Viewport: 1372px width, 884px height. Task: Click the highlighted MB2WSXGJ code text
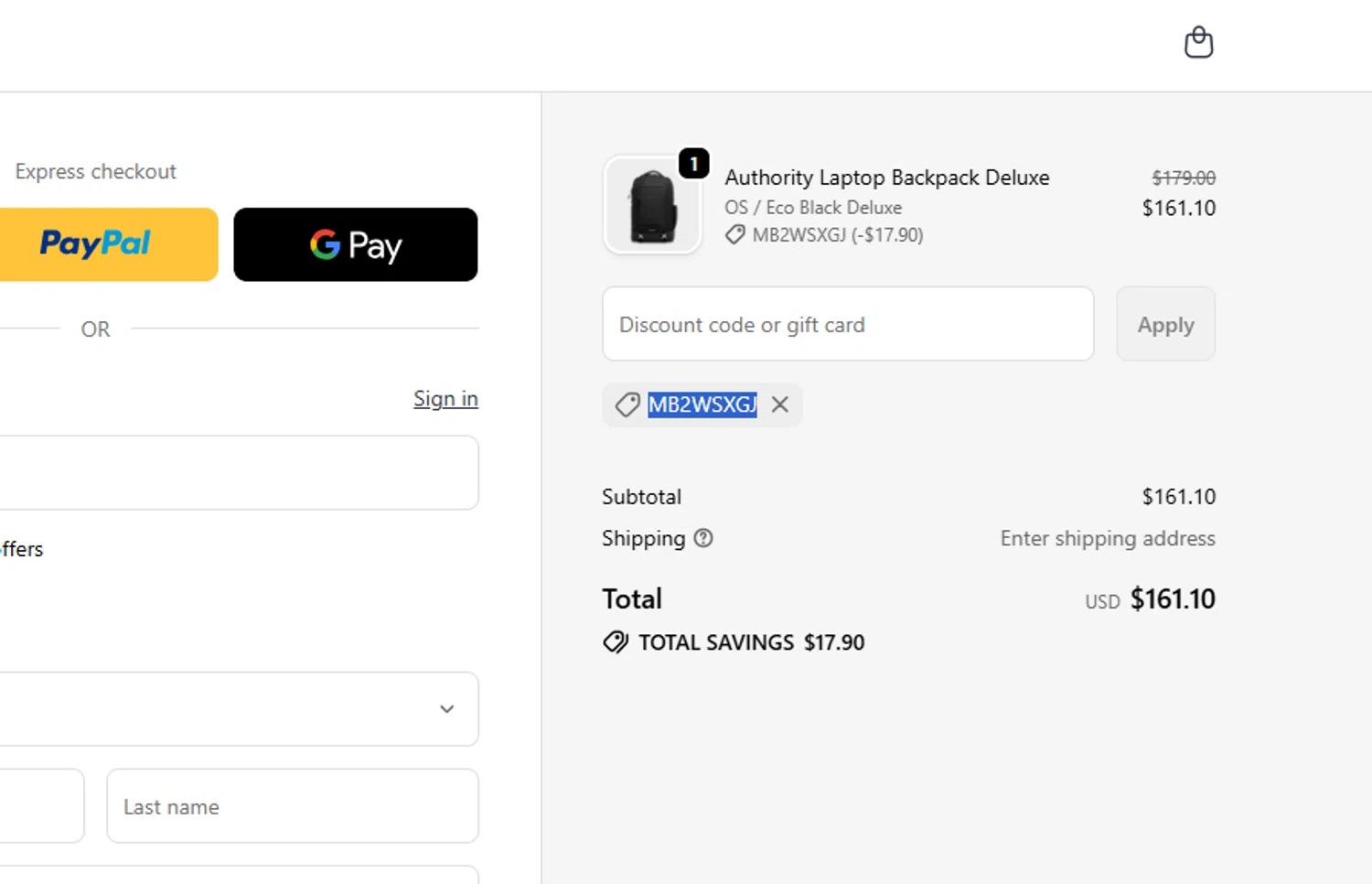pyautogui.click(x=702, y=404)
